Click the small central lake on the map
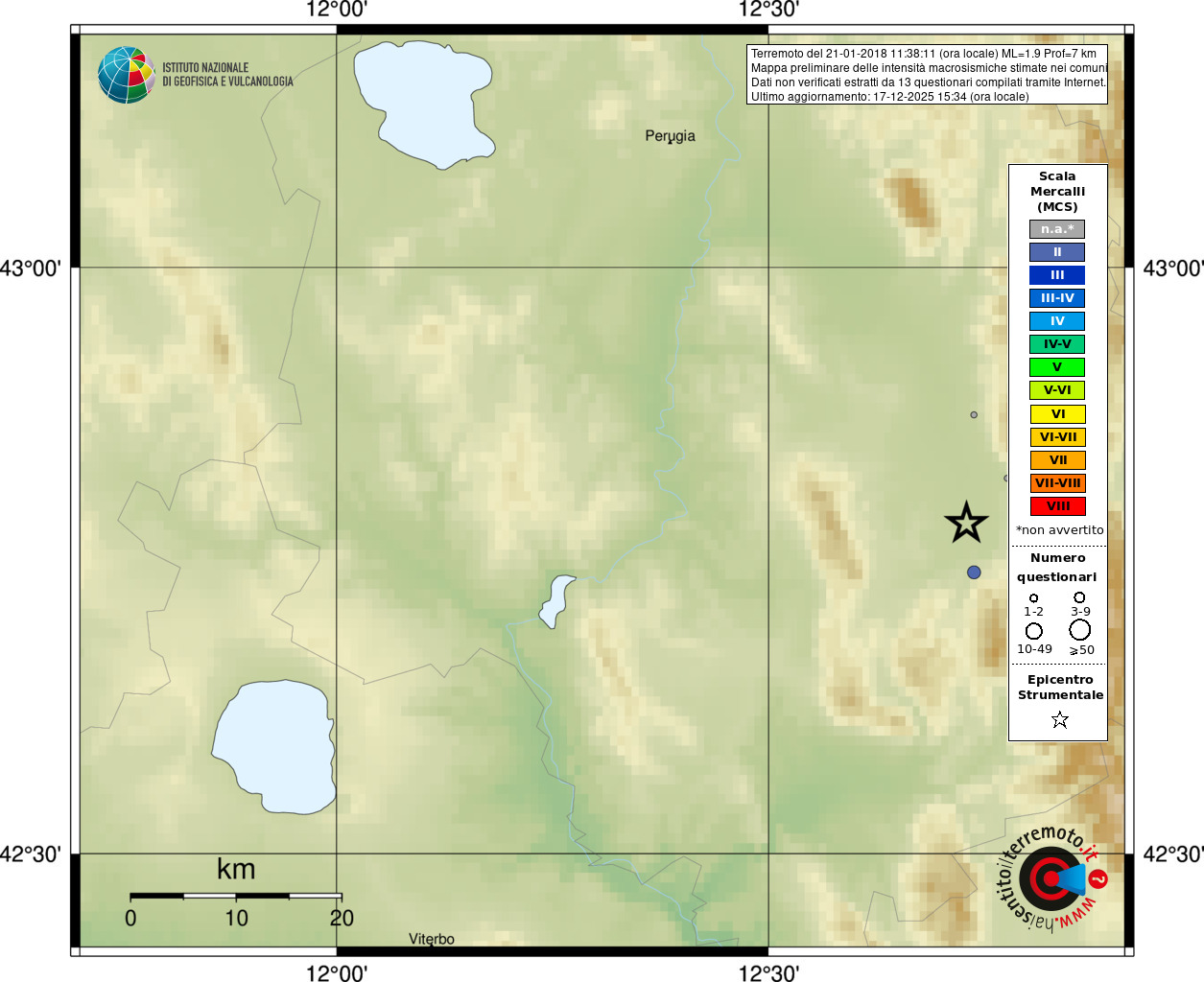Viewport: 1204px width, 982px height. pyautogui.click(x=556, y=601)
